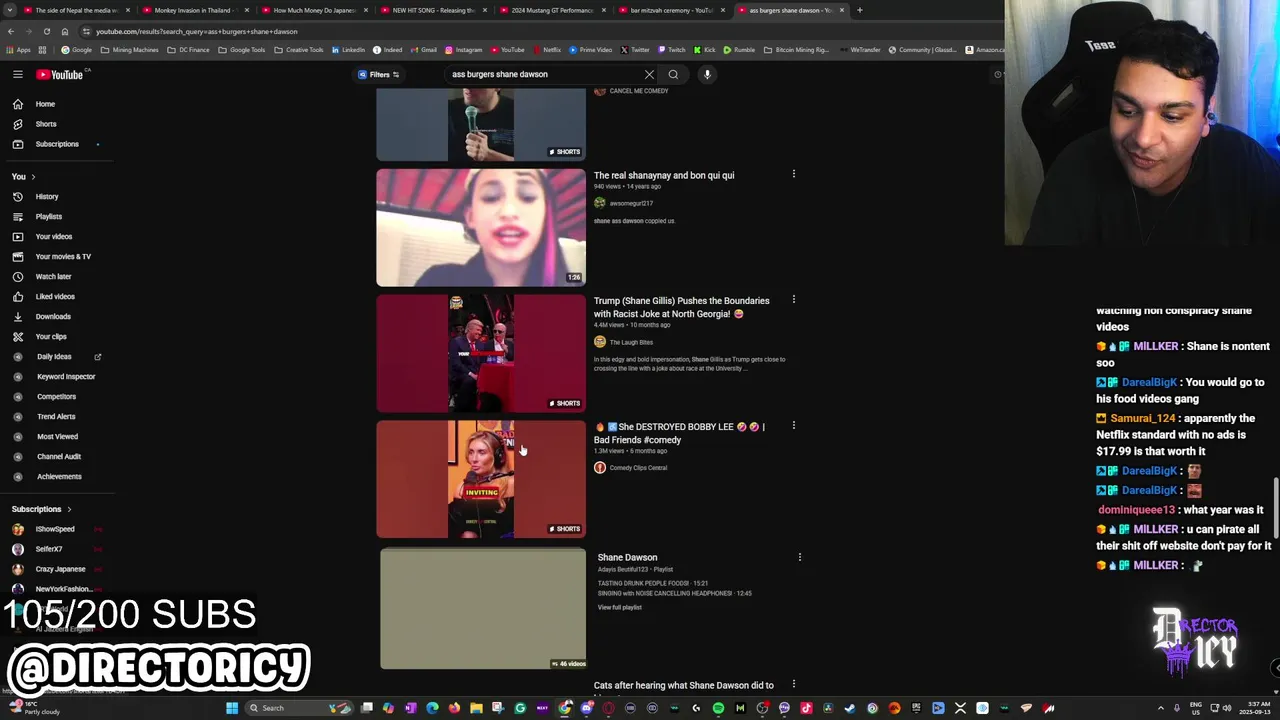Open title 'The real shanaynay and bon qui qui'
This screenshot has height=720, width=1280.
click(x=664, y=175)
